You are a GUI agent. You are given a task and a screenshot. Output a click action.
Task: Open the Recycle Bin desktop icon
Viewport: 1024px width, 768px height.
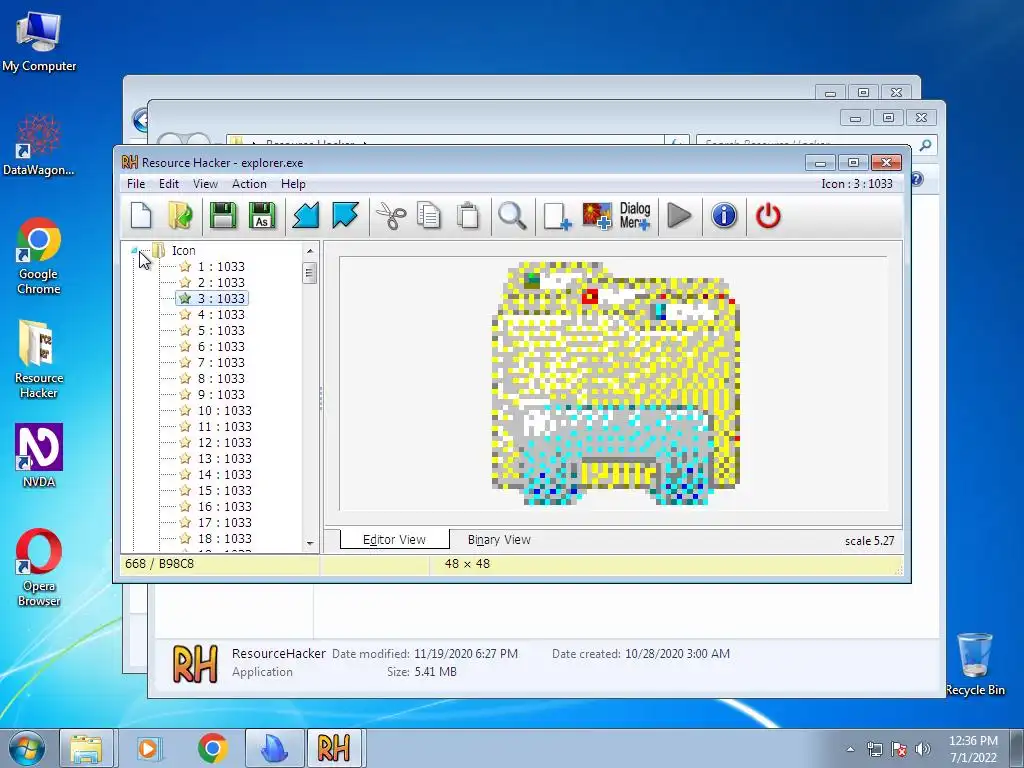pos(974,664)
